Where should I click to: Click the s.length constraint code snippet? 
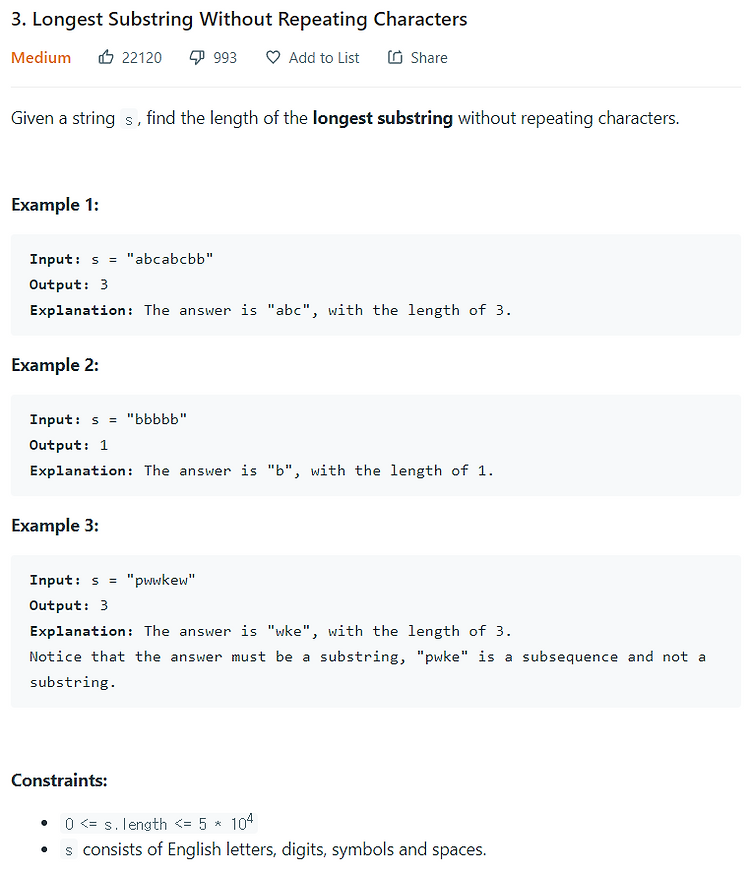159,823
